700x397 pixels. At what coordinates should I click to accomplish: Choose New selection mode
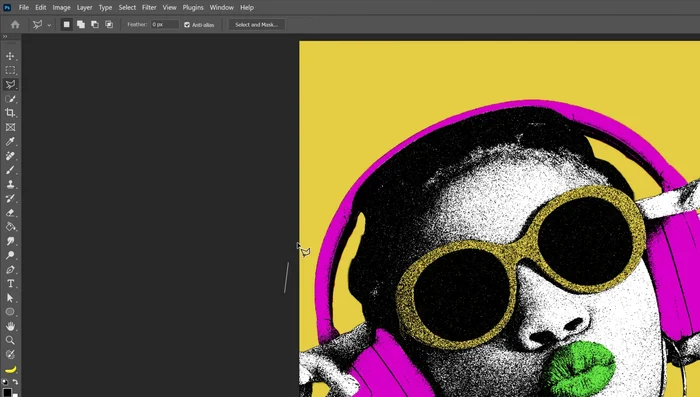(67, 25)
